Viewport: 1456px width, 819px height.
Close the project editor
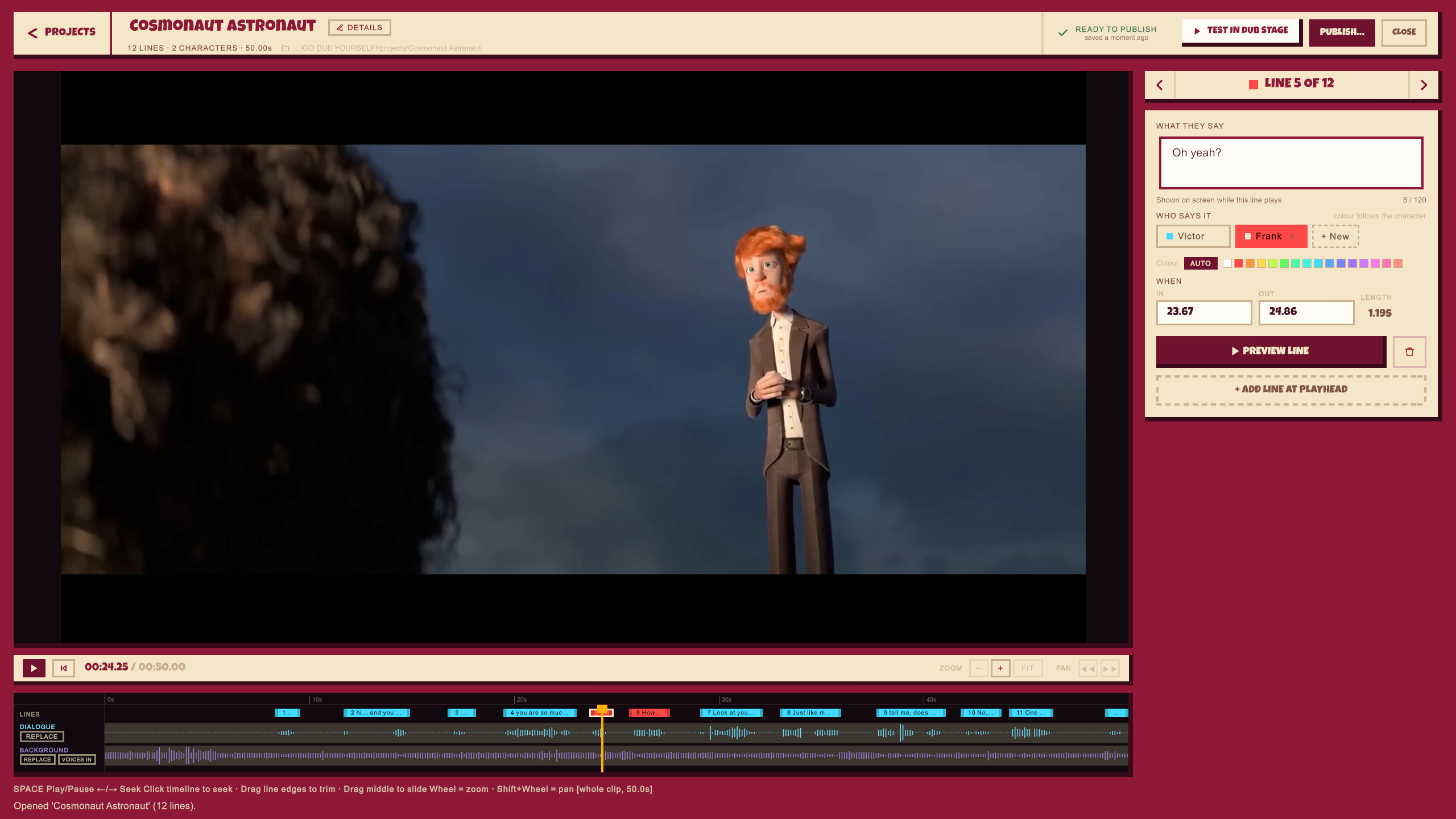(1404, 32)
